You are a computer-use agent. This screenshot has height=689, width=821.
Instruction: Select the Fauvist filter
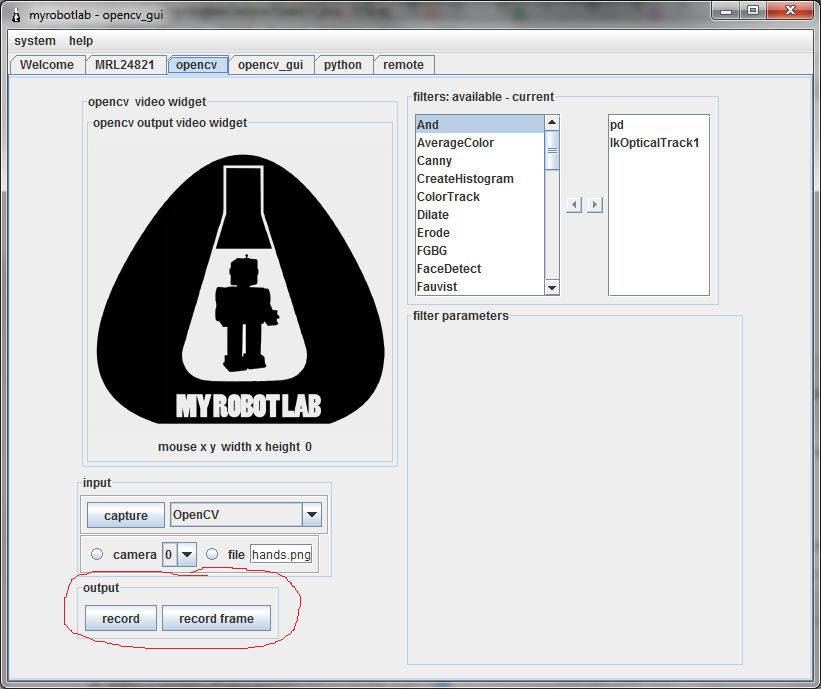tap(480, 286)
